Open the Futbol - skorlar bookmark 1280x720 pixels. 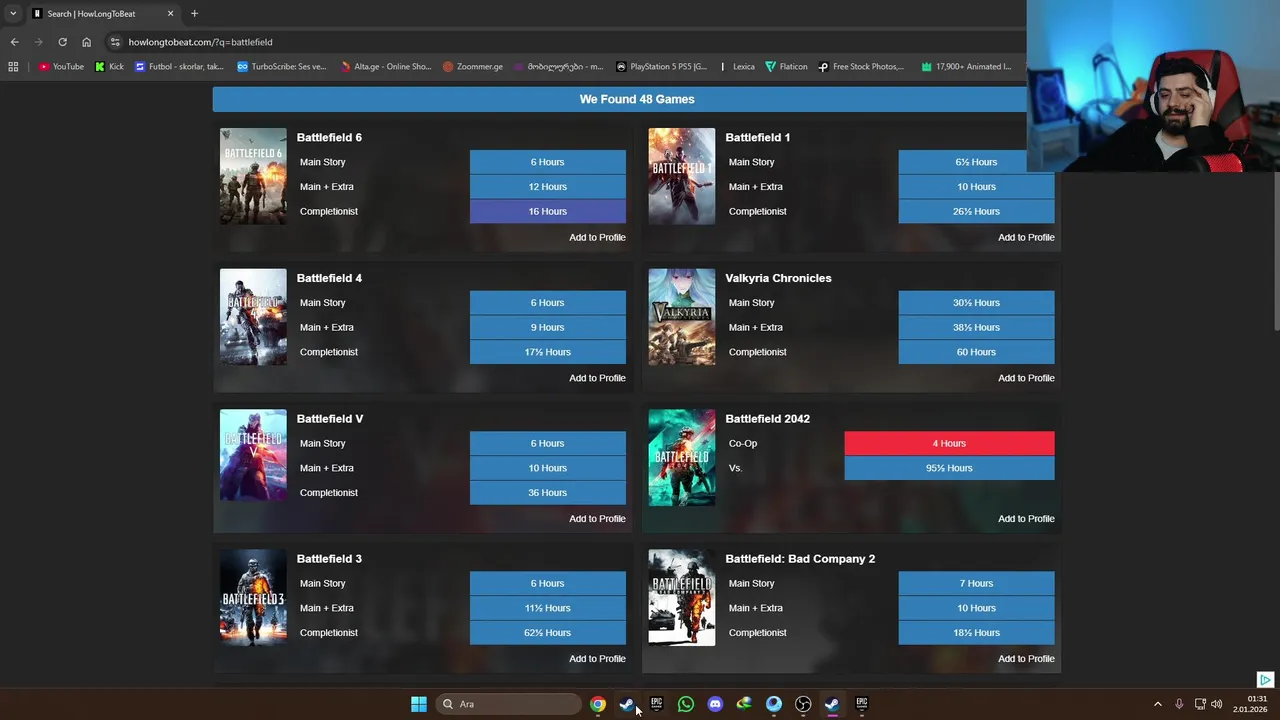click(x=179, y=67)
